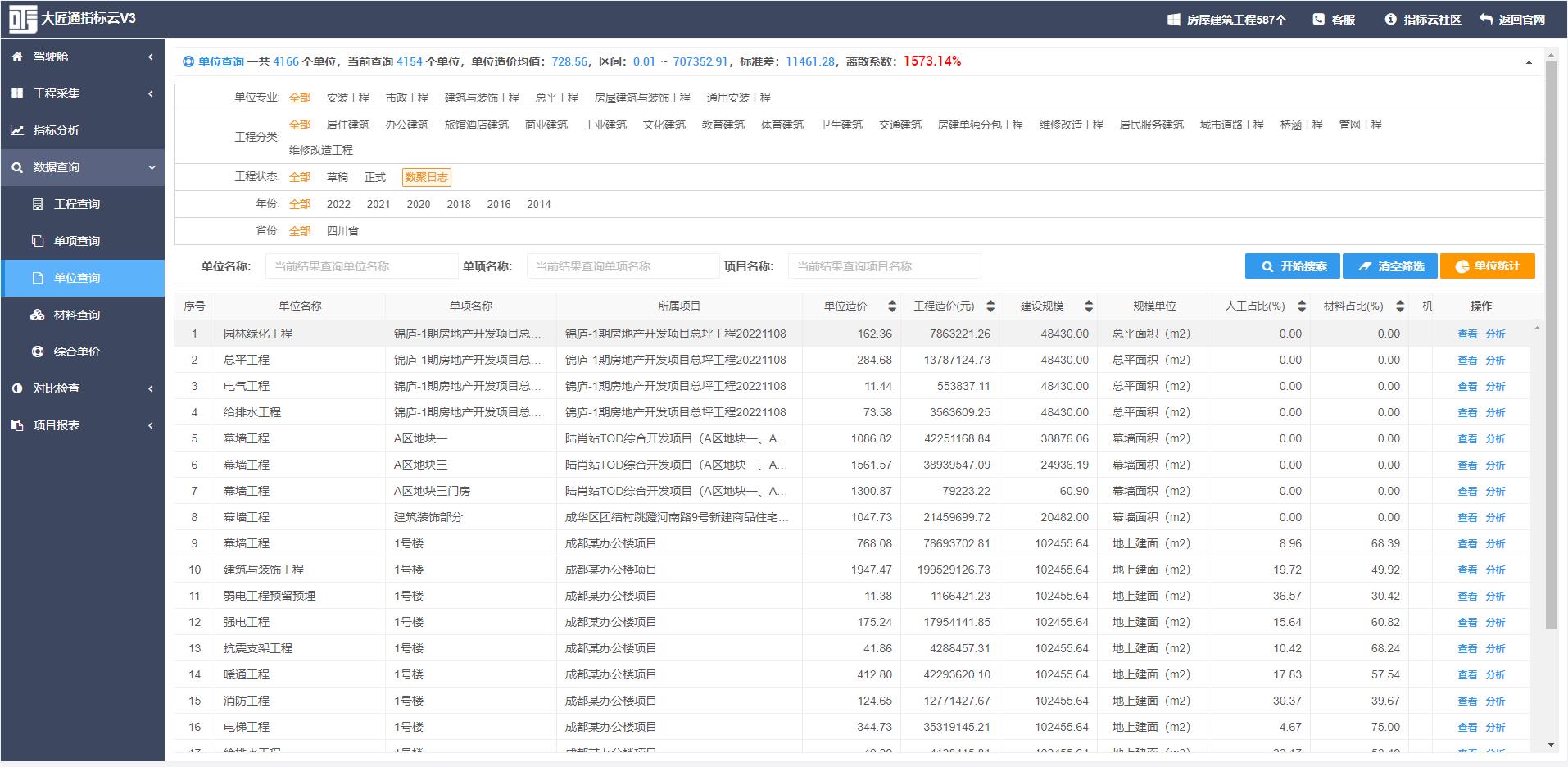The image size is (1568, 767).
Task: Click the 返回官网 arrow icon
Action: (1486, 19)
